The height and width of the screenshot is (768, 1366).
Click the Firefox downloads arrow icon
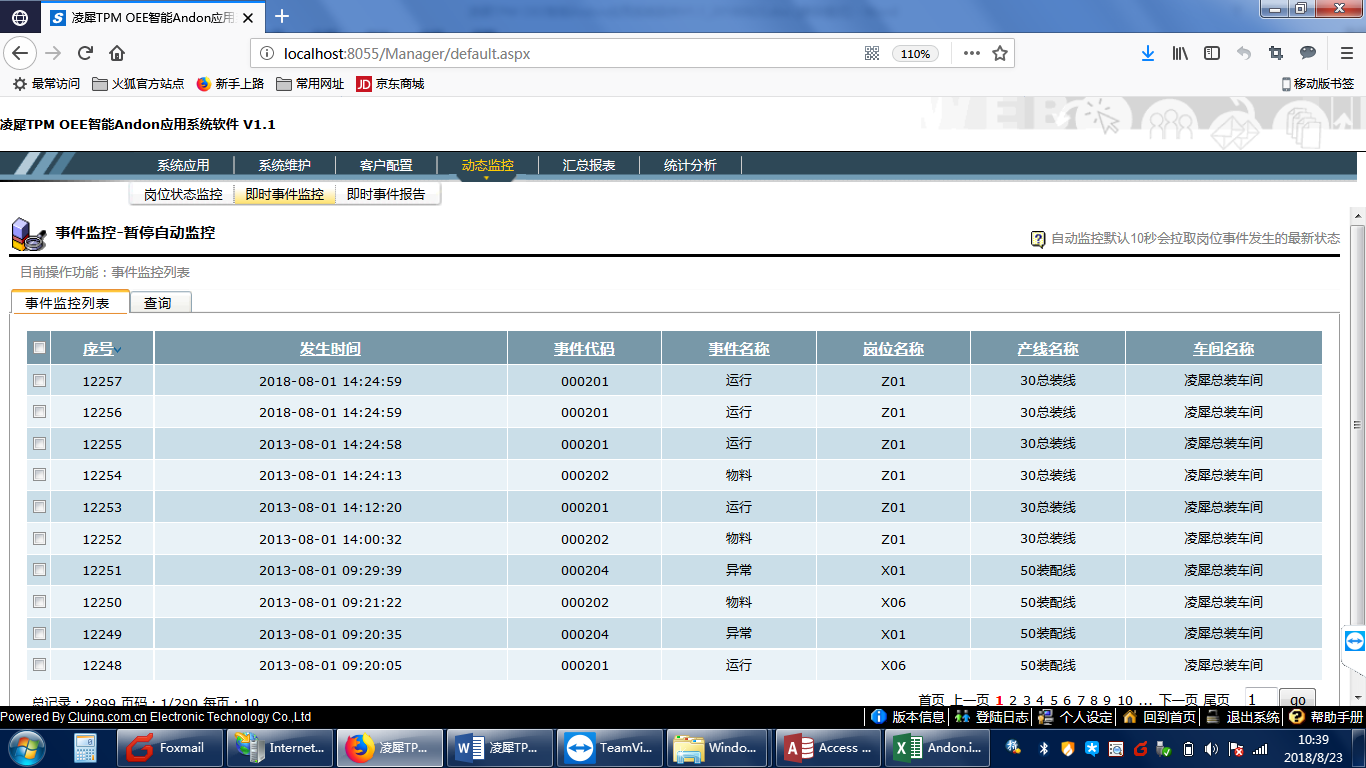coord(1148,53)
